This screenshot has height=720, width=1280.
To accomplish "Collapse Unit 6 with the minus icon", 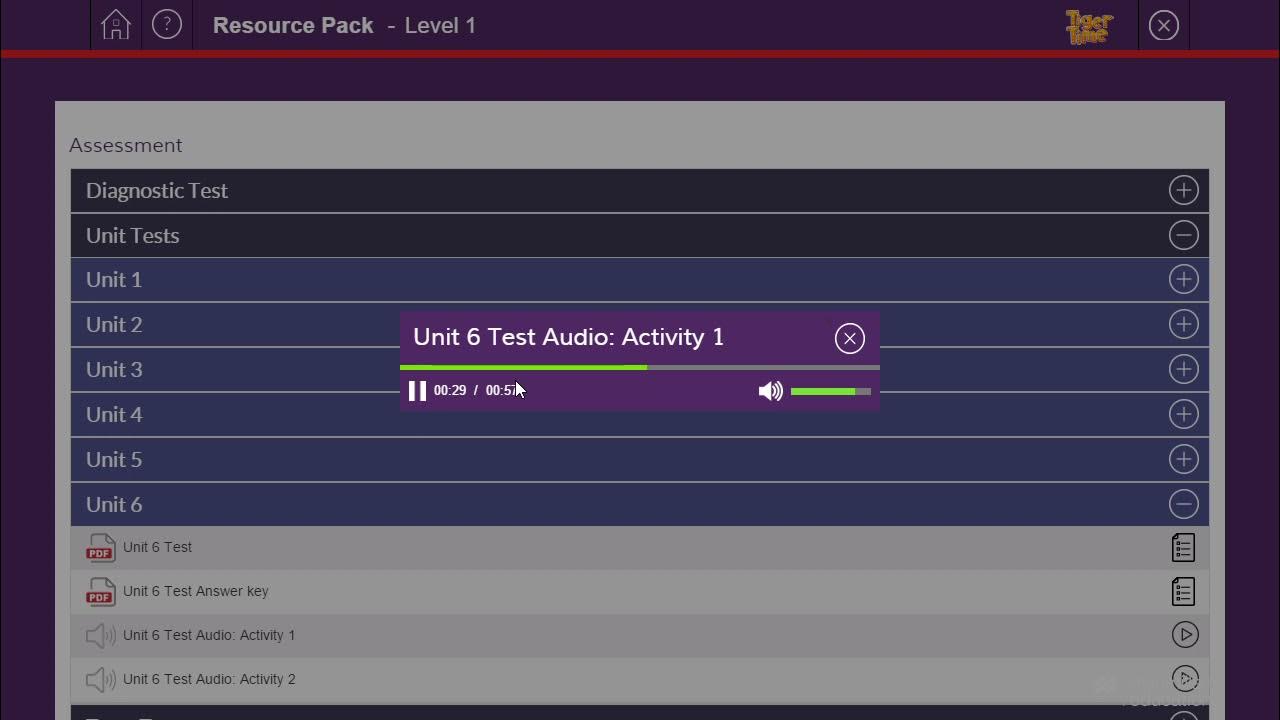I will click(1183, 504).
